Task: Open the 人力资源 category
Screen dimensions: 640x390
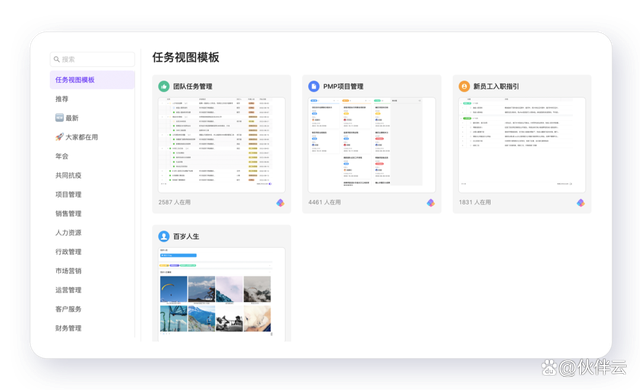Action: pos(68,233)
